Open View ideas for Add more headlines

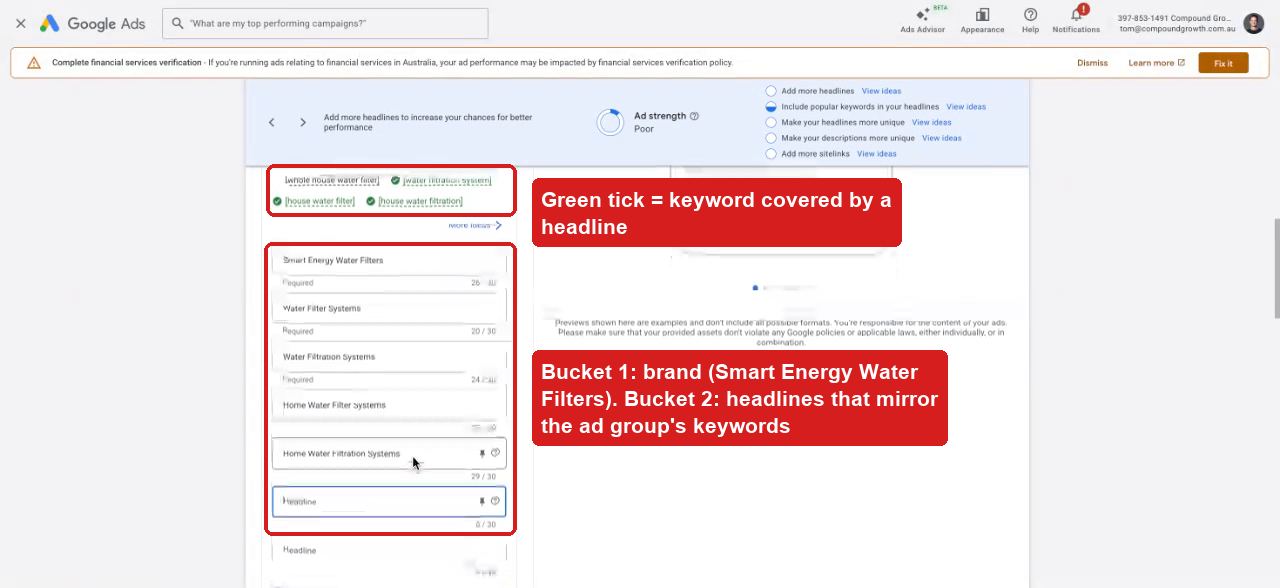[x=881, y=91]
